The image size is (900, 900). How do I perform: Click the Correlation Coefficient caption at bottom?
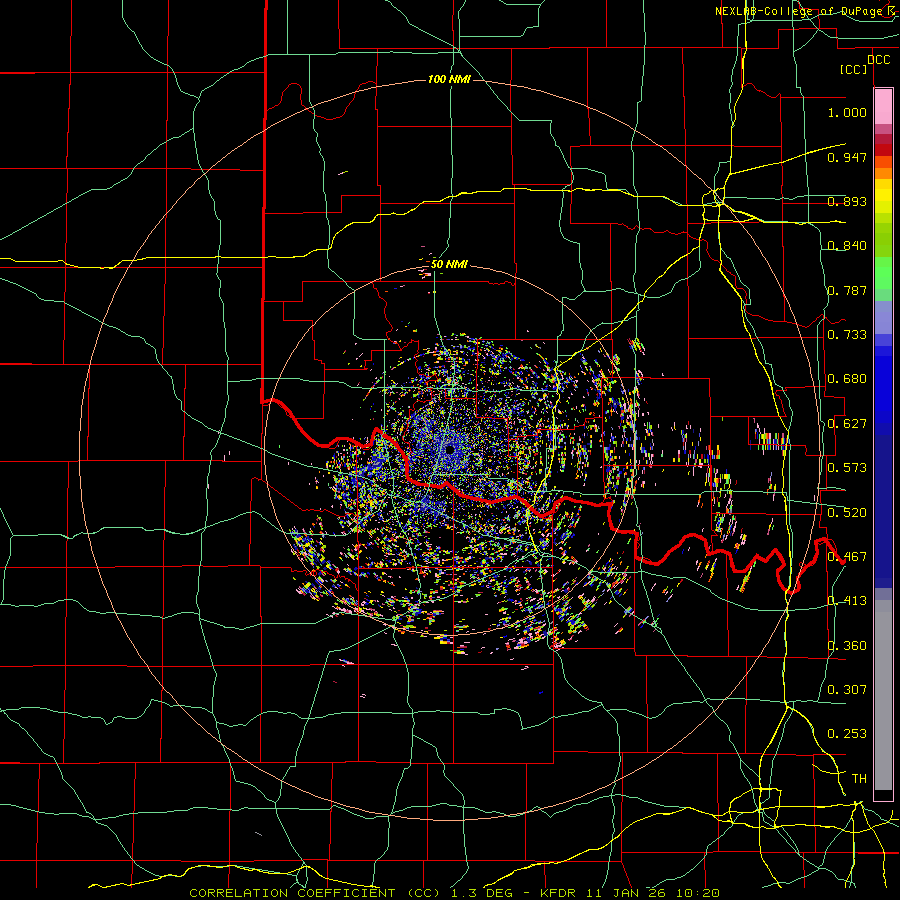(455, 893)
